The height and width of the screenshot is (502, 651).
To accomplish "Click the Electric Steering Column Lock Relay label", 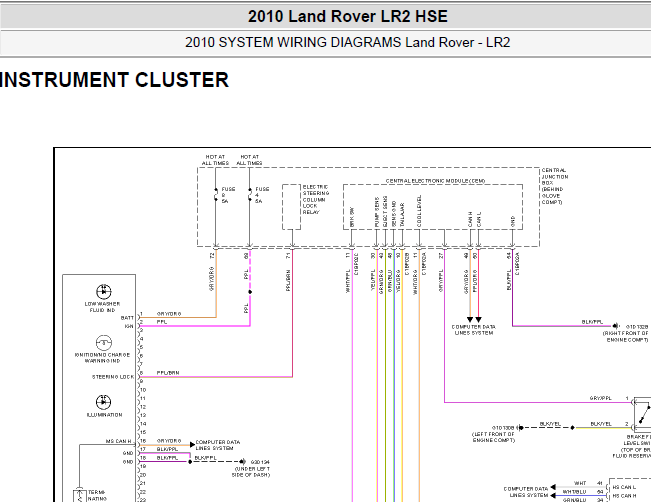I will coord(316,200).
